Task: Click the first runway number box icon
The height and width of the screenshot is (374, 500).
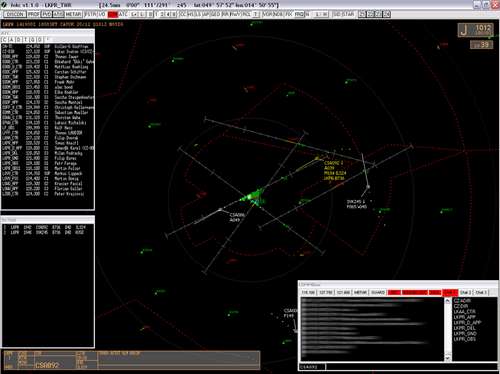Action: point(362,14)
